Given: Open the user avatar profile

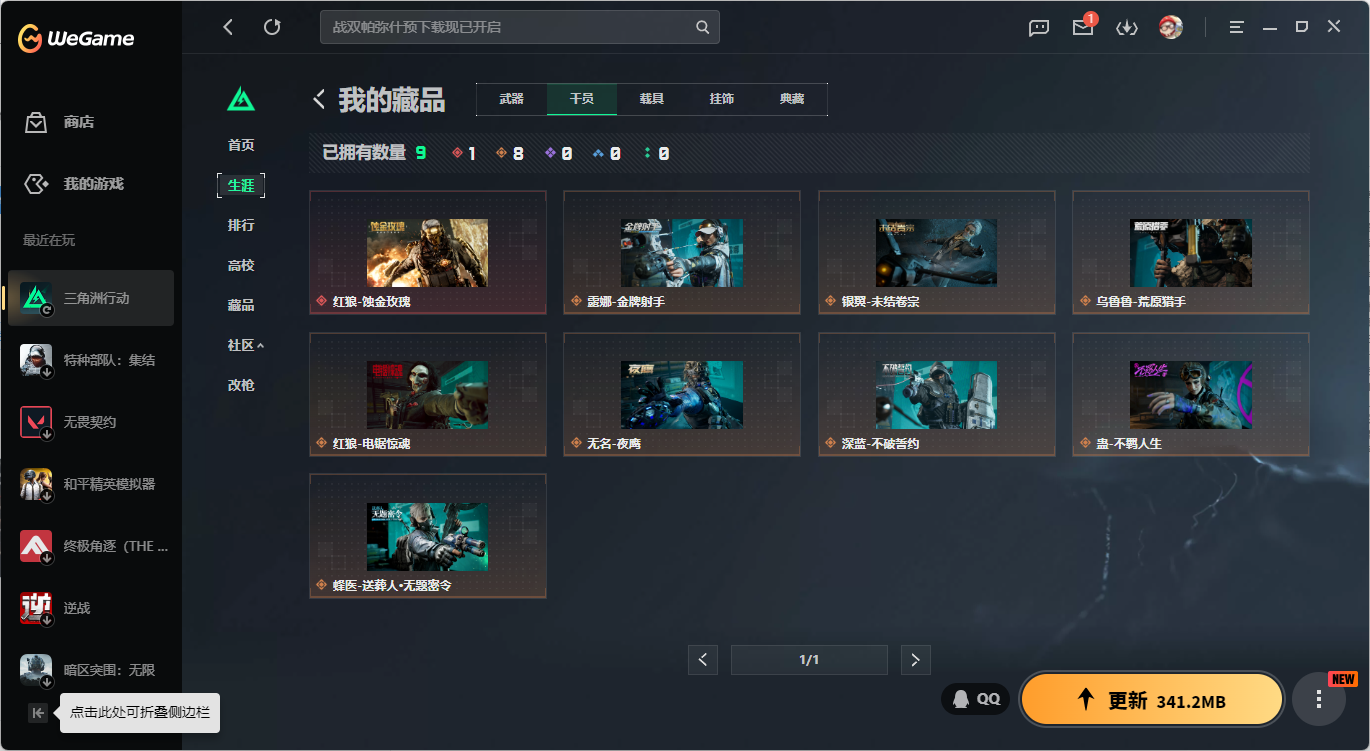Looking at the screenshot, I should tap(1171, 27).
